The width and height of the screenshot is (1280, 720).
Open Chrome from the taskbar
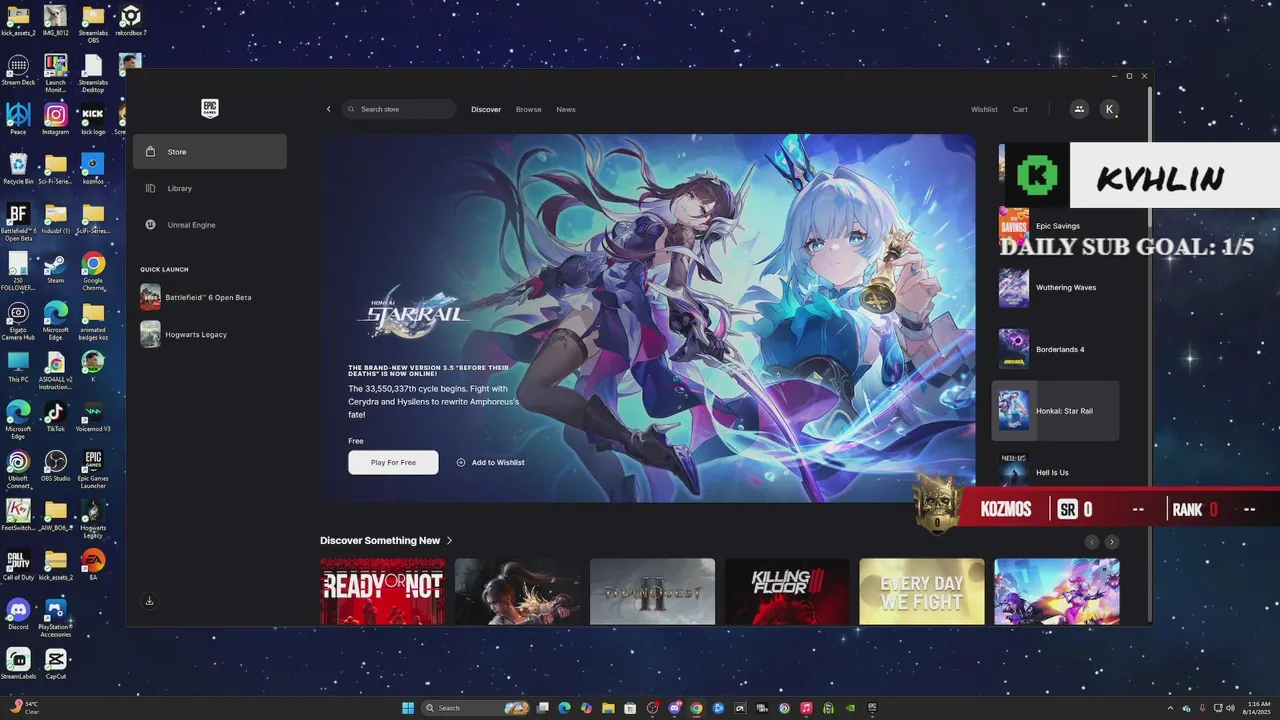[697, 708]
